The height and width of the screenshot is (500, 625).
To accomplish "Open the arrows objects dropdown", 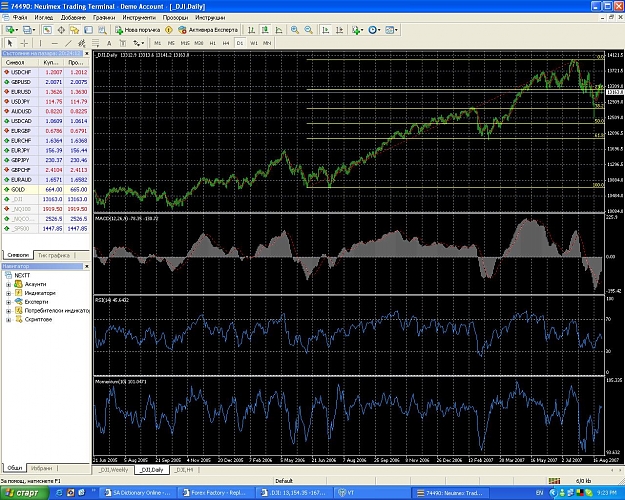I will pyautogui.click(x=138, y=43).
